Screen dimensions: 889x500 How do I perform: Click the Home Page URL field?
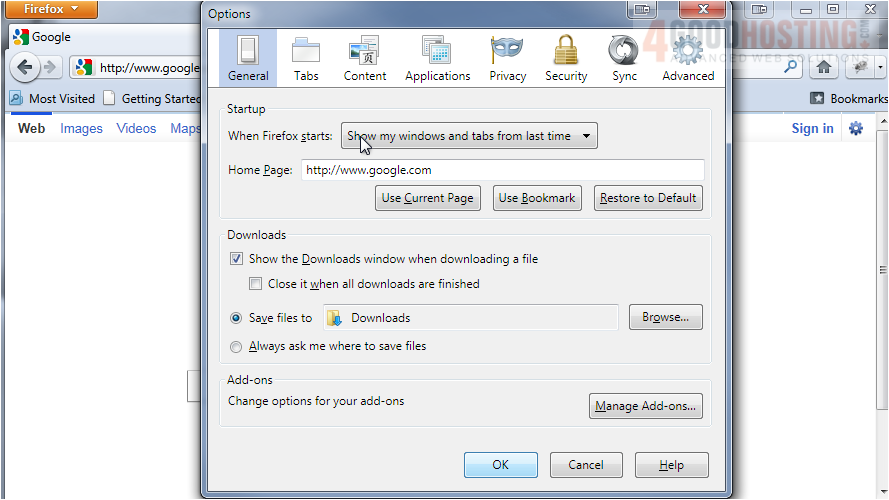pyautogui.click(x=502, y=170)
